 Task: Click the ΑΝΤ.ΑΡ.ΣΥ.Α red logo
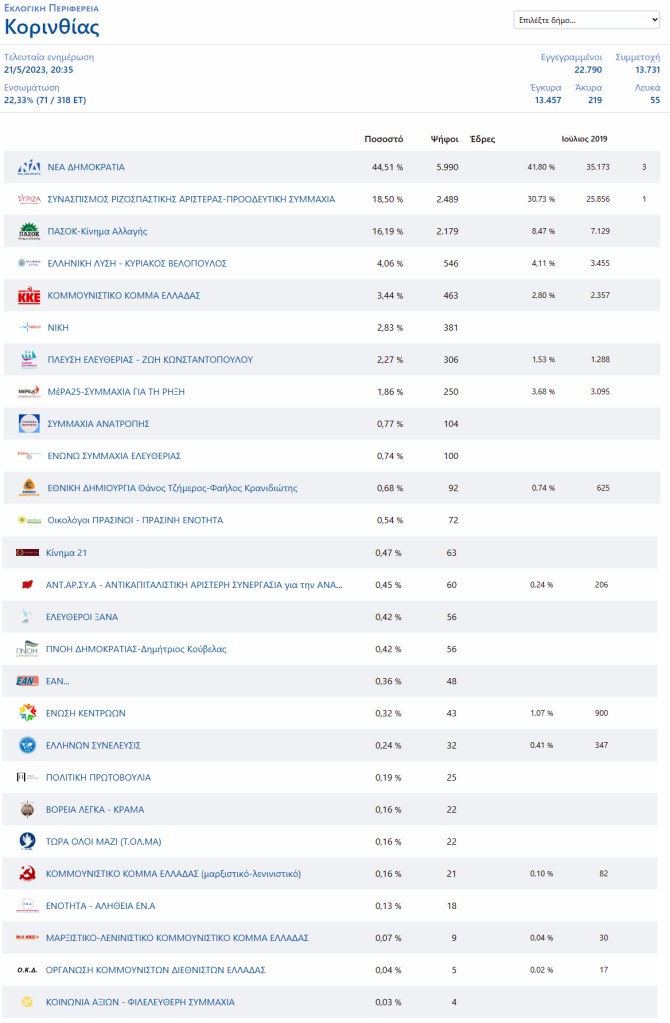click(x=28, y=584)
